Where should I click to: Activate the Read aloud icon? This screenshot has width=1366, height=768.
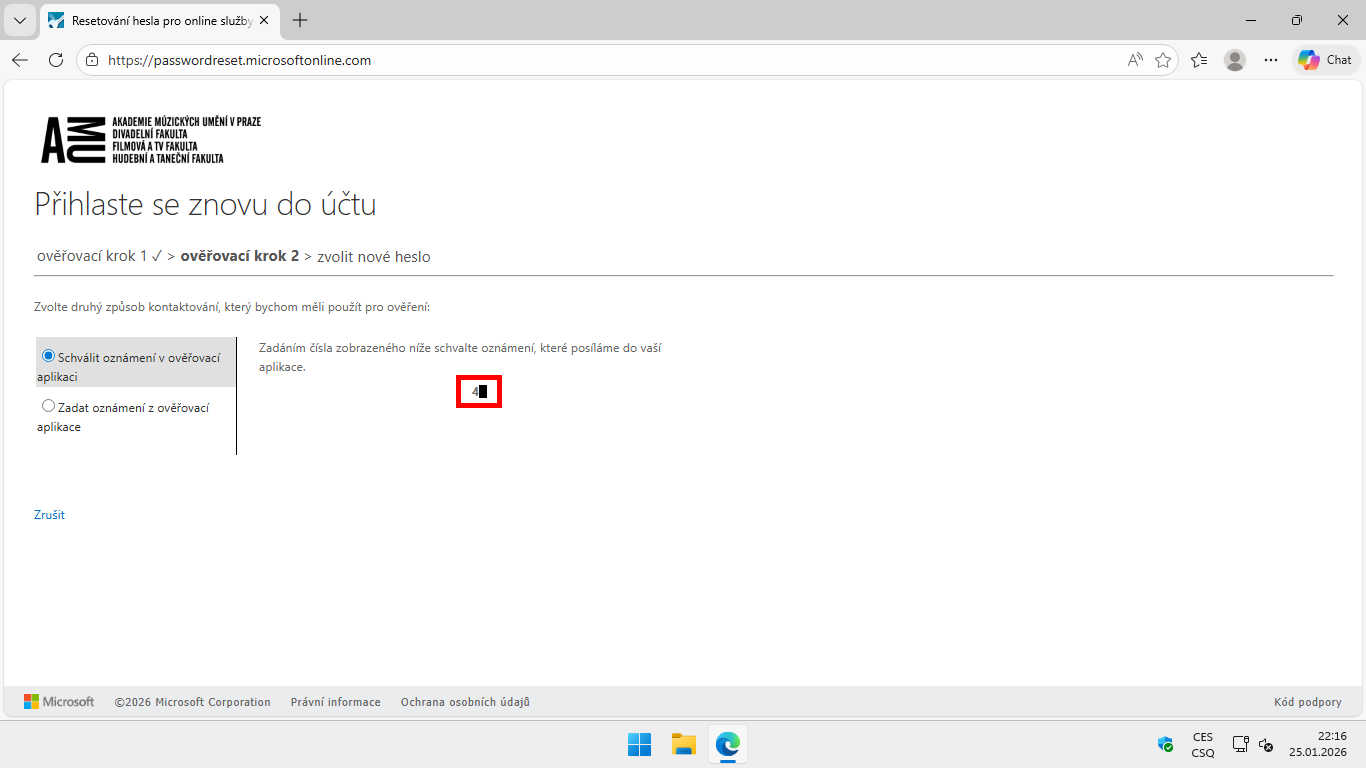1135,59
